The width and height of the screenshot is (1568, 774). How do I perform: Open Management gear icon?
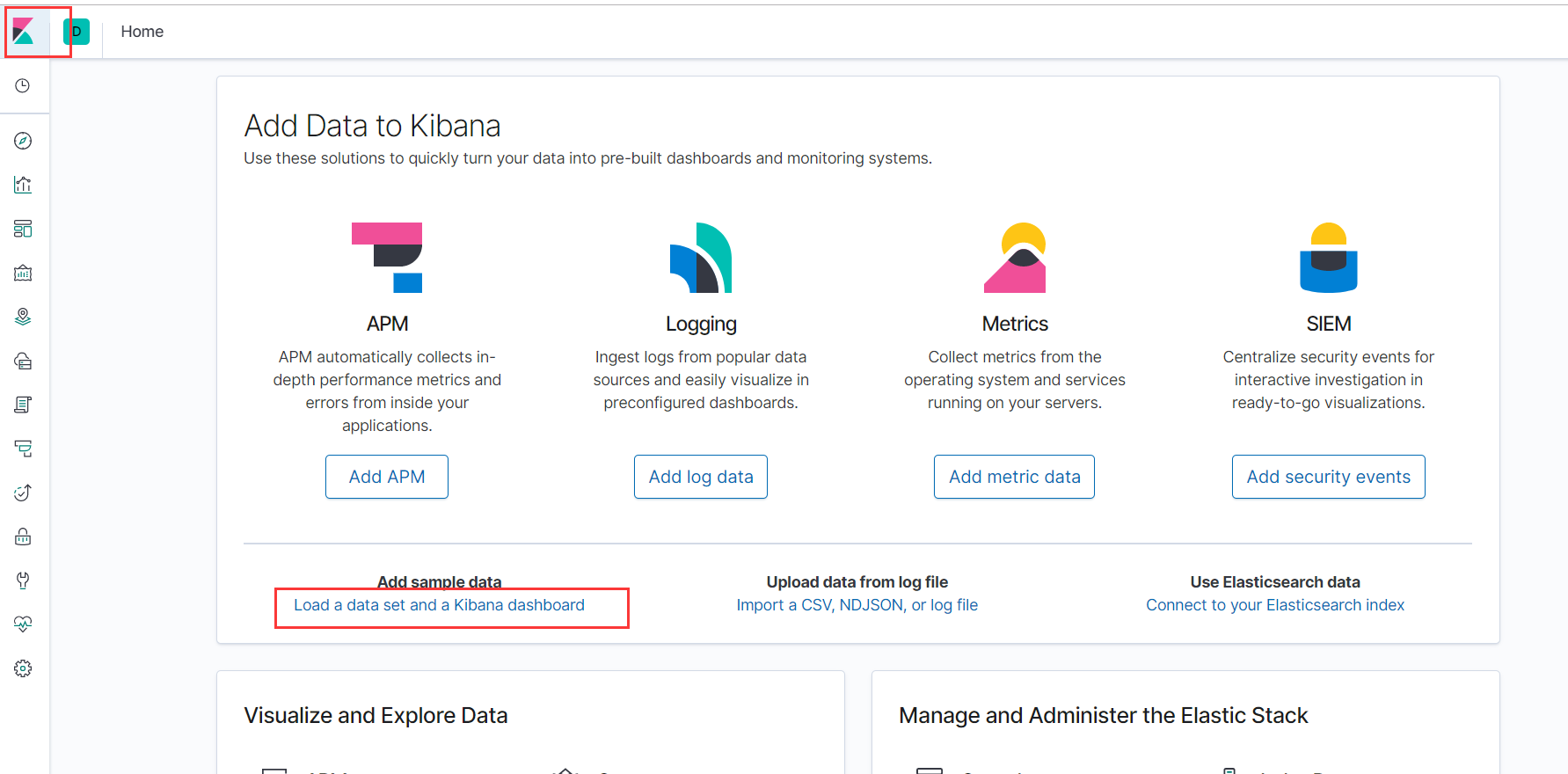click(x=23, y=668)
